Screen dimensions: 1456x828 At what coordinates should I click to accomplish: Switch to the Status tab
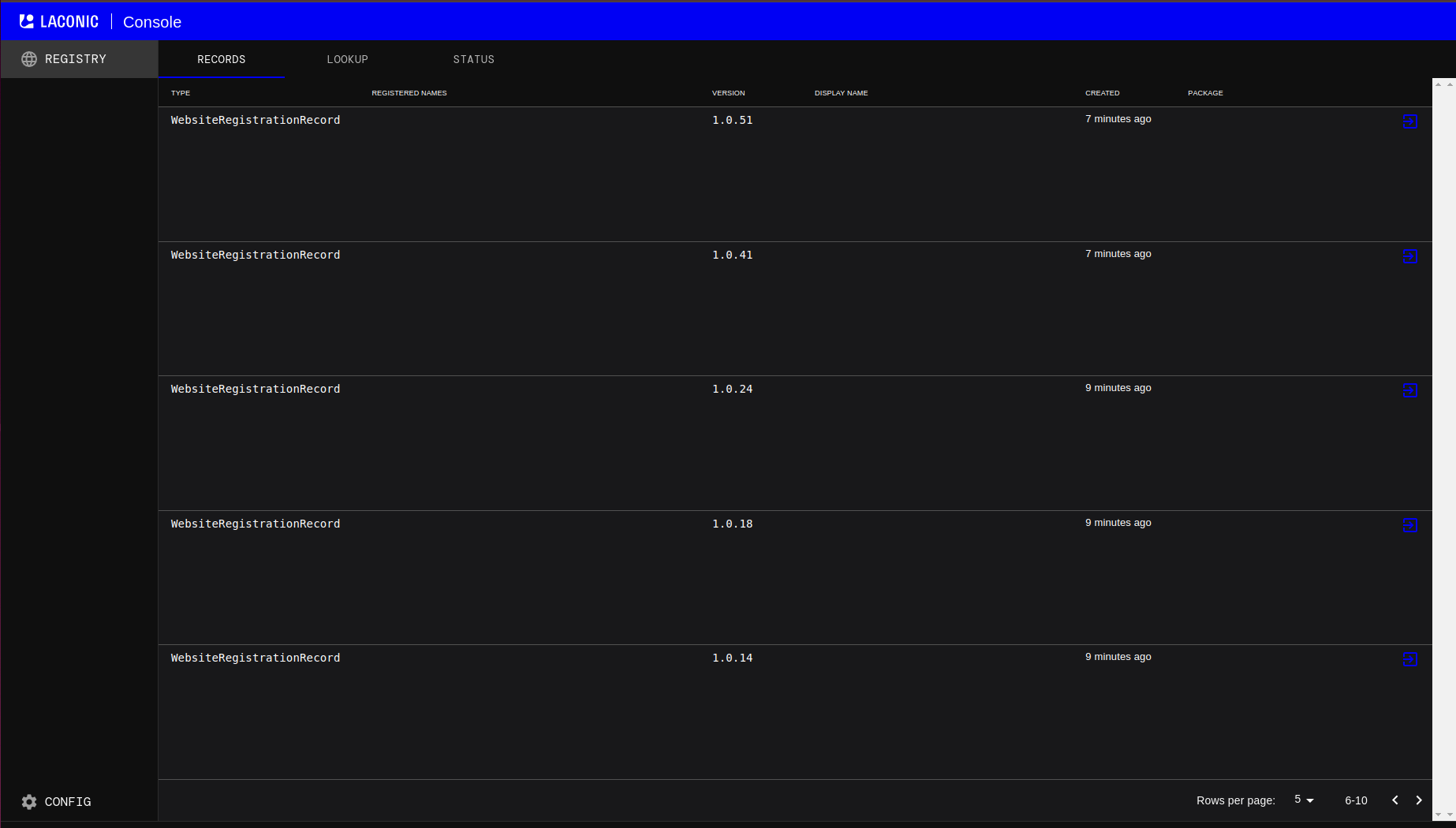[x=473, y=60]
